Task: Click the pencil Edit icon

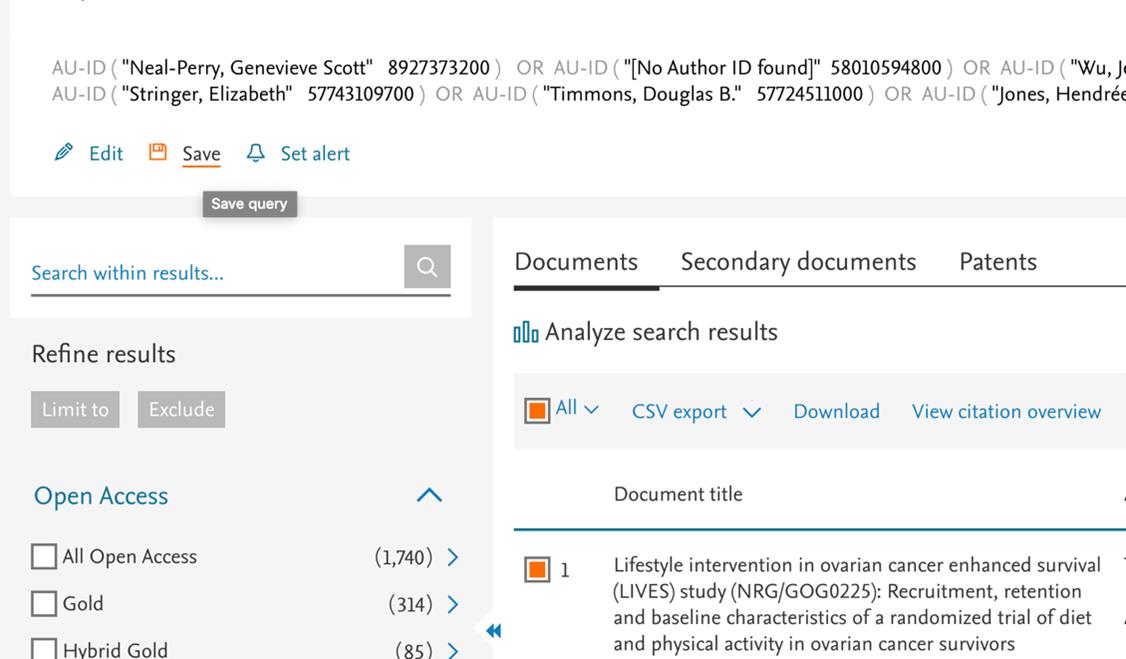Action: 63,152
